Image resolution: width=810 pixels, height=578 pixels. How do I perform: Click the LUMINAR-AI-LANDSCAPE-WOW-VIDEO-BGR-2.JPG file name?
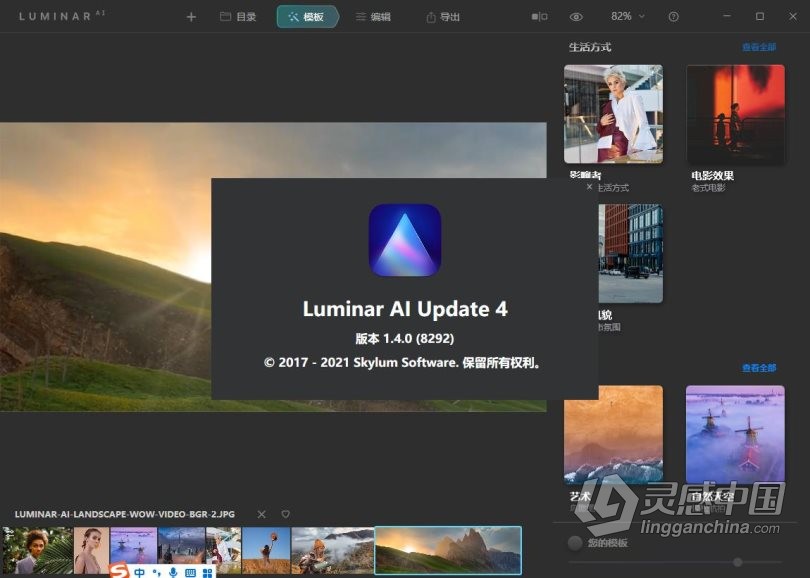coord(124,514)
